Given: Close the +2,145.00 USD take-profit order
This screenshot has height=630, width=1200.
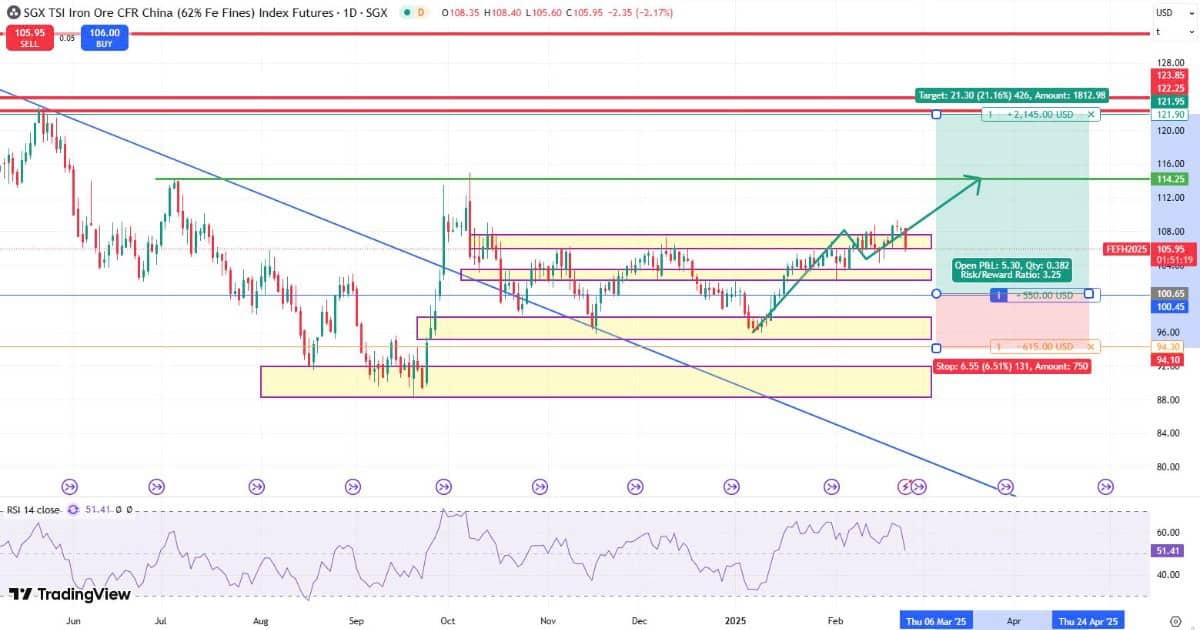Looking at the screenshot, I should pos(1091,115).
